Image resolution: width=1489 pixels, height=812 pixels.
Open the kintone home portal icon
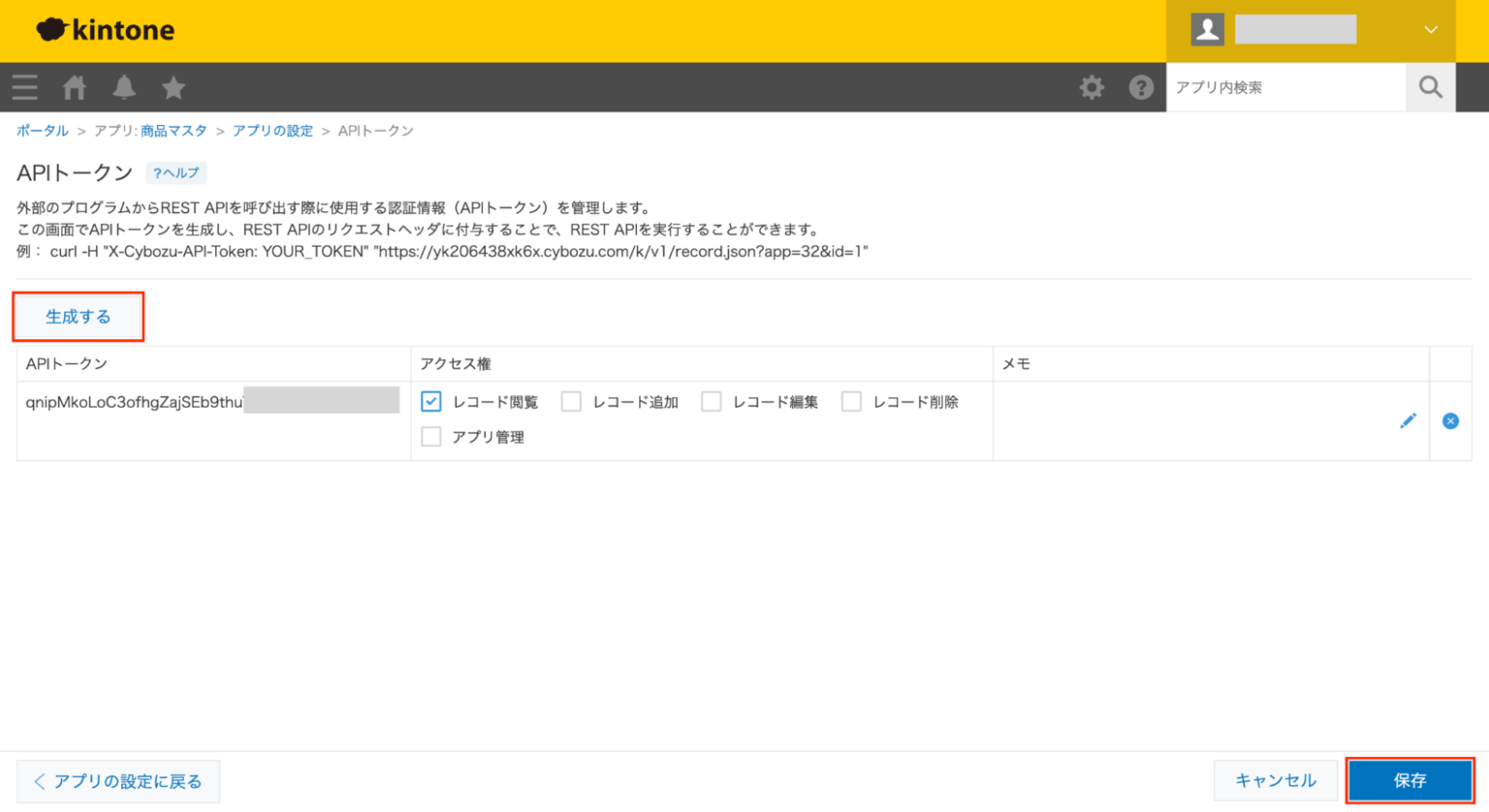point(74,87)
